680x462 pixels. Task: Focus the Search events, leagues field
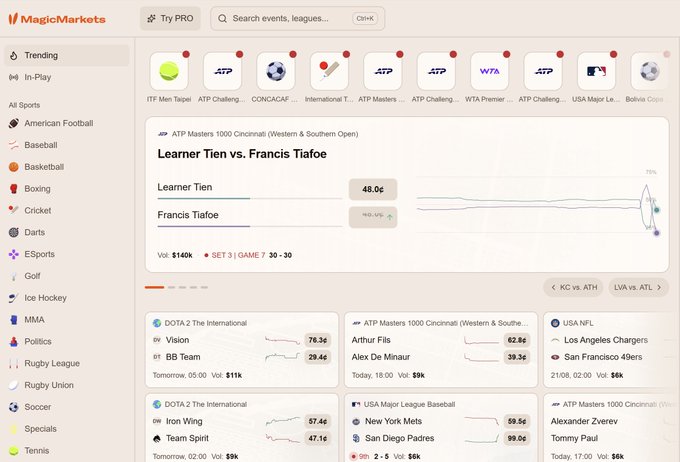point(298,18)
